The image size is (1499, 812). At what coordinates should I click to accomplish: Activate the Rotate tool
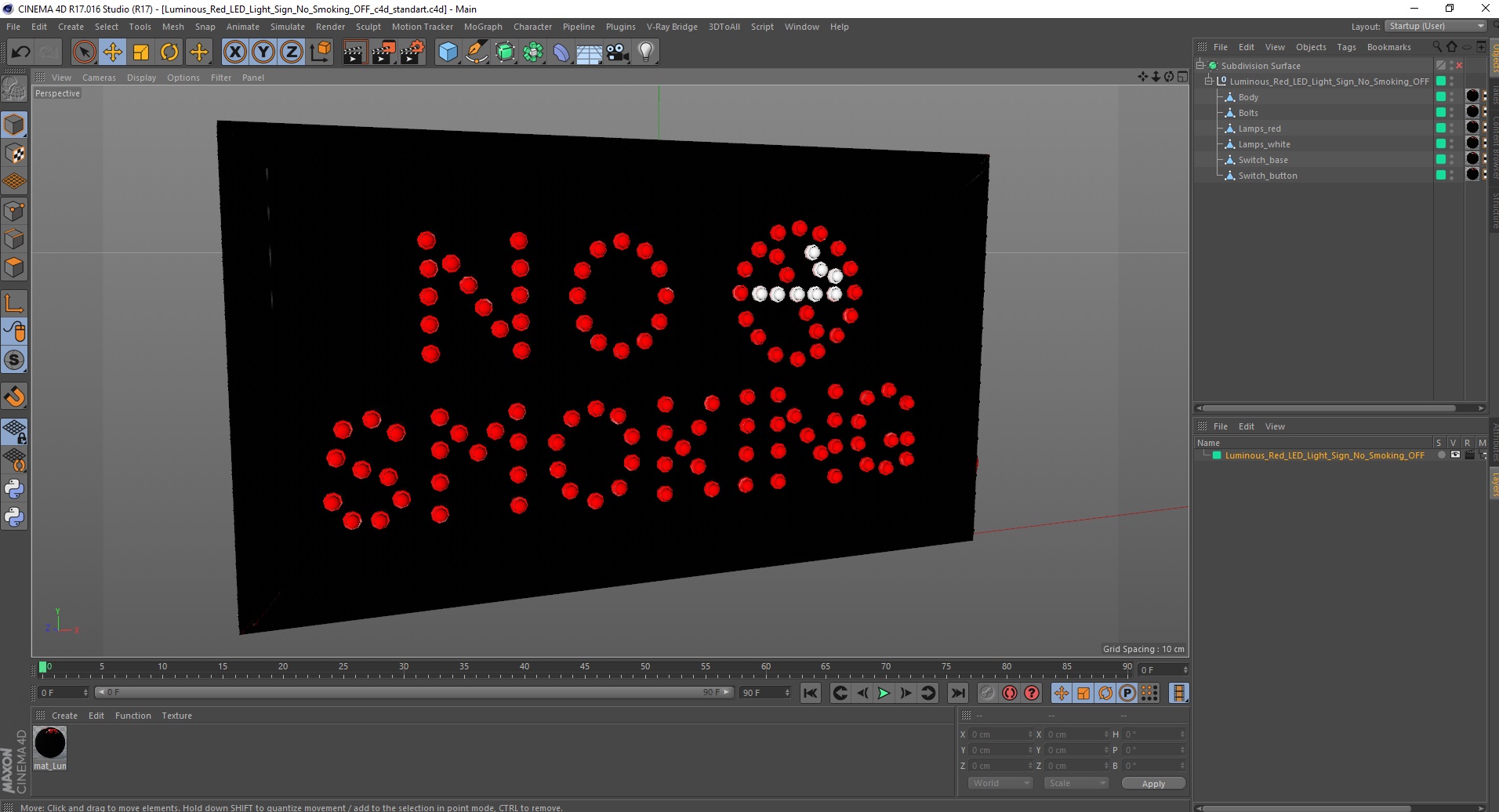coord(169,53)
